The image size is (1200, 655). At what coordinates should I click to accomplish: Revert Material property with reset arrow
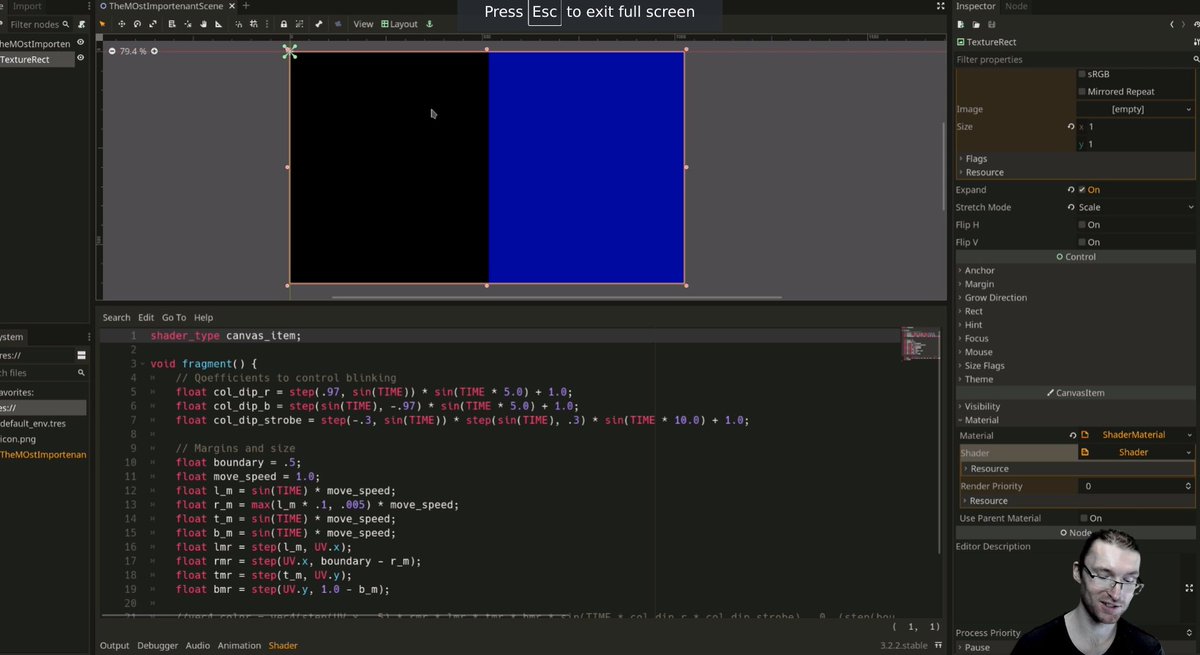pos(1071,435)
